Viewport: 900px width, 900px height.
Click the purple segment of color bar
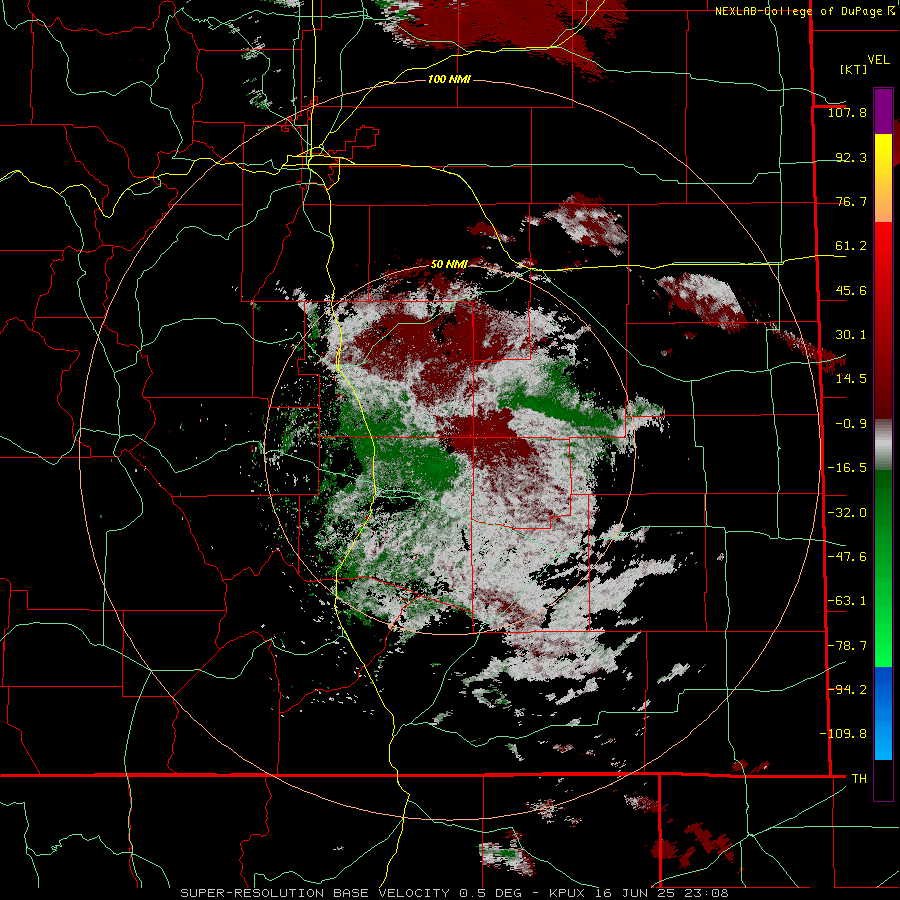(883, 111)
